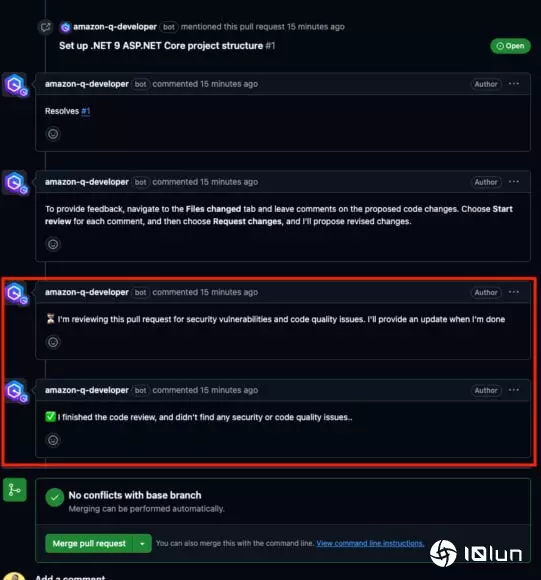Open three-dot menu on Resolves #1 comment
Image resolution: width=541 pixels, height=580 pixels.
click(514, 84)
